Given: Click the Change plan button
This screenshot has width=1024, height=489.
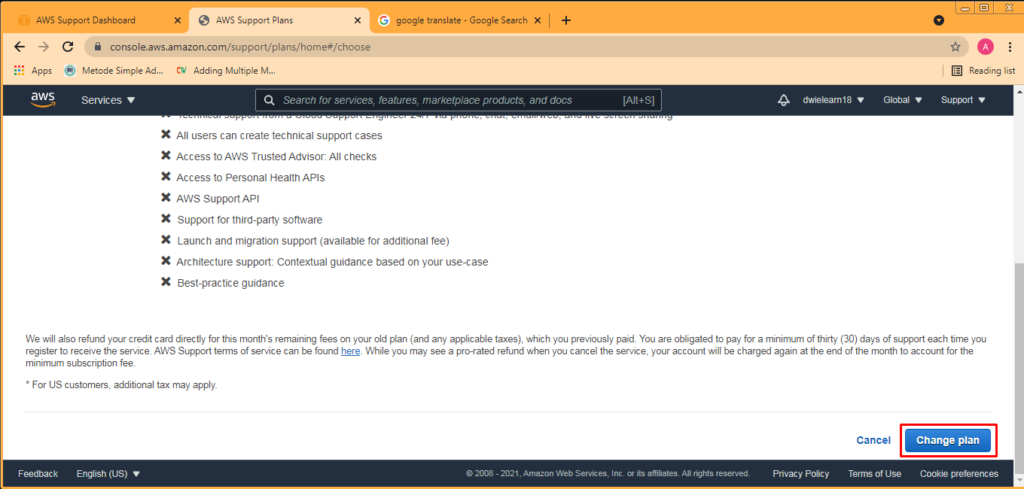Looking at the screenshot, I should [948, 440].
